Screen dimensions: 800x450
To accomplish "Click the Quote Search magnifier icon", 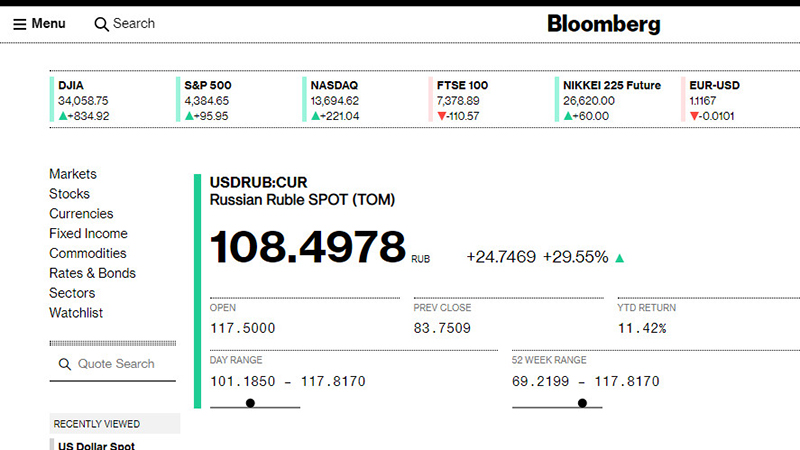I will point(65,365).
